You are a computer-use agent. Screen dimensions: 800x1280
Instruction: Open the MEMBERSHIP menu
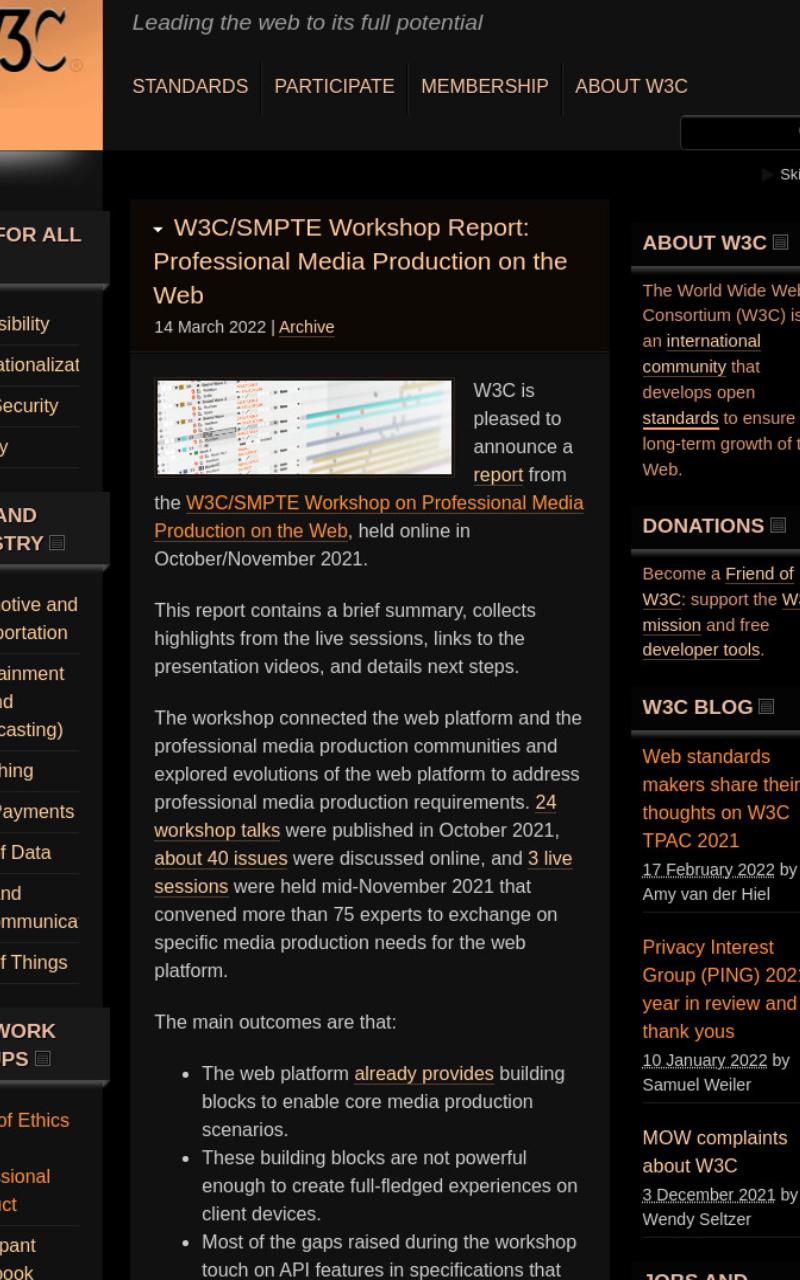(484, 86)
